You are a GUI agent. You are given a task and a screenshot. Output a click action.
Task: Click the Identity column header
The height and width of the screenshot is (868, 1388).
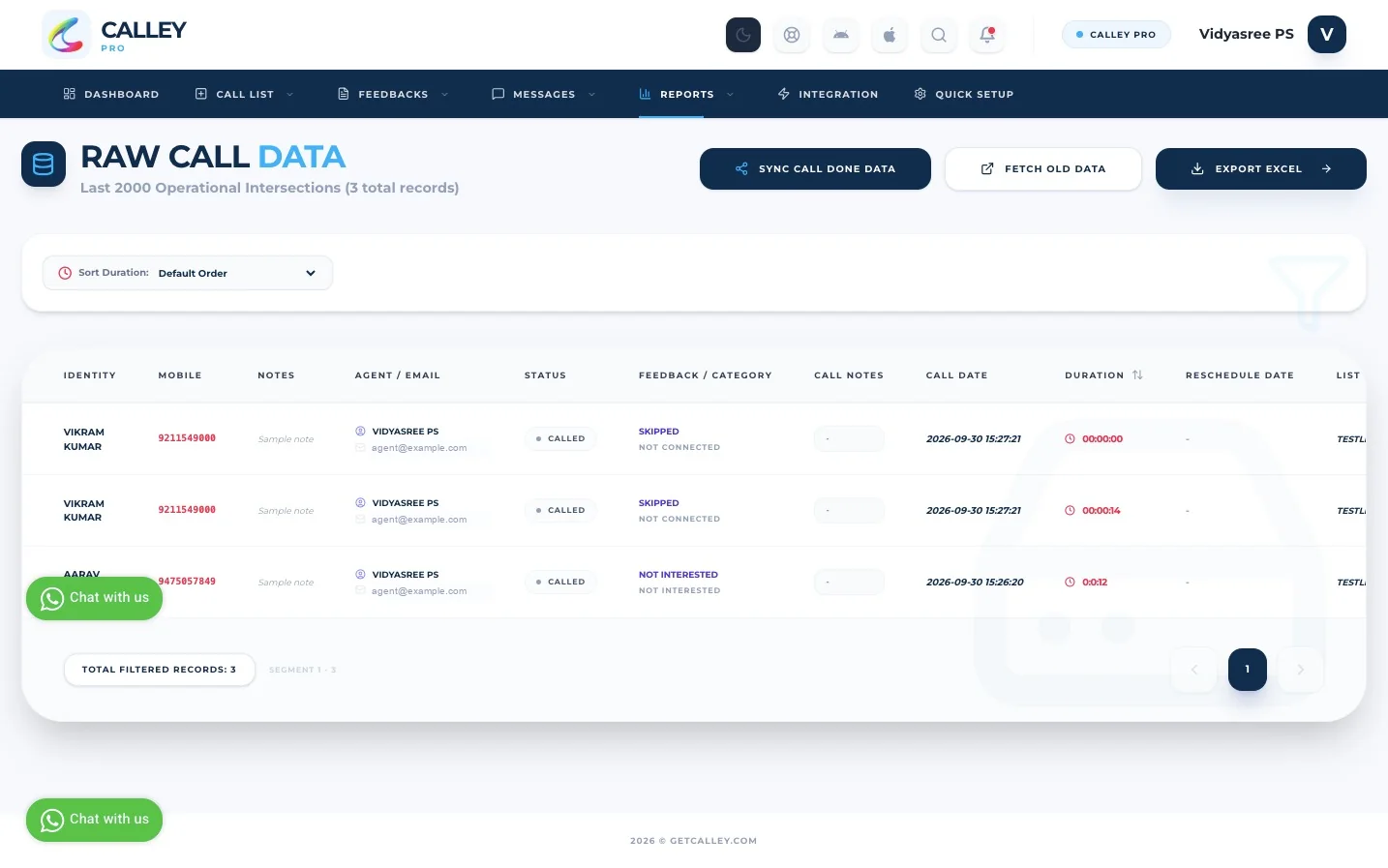(x=90, y=375)
